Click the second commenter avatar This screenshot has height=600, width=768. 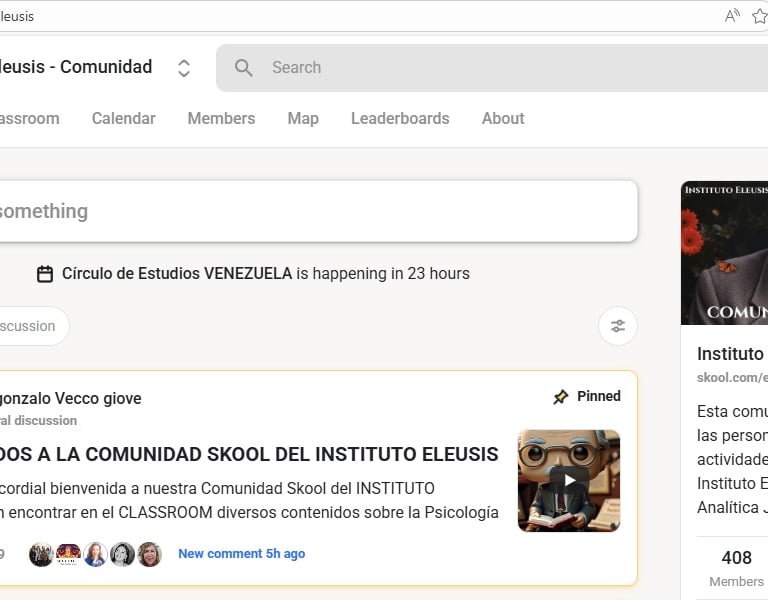(68, 554)
